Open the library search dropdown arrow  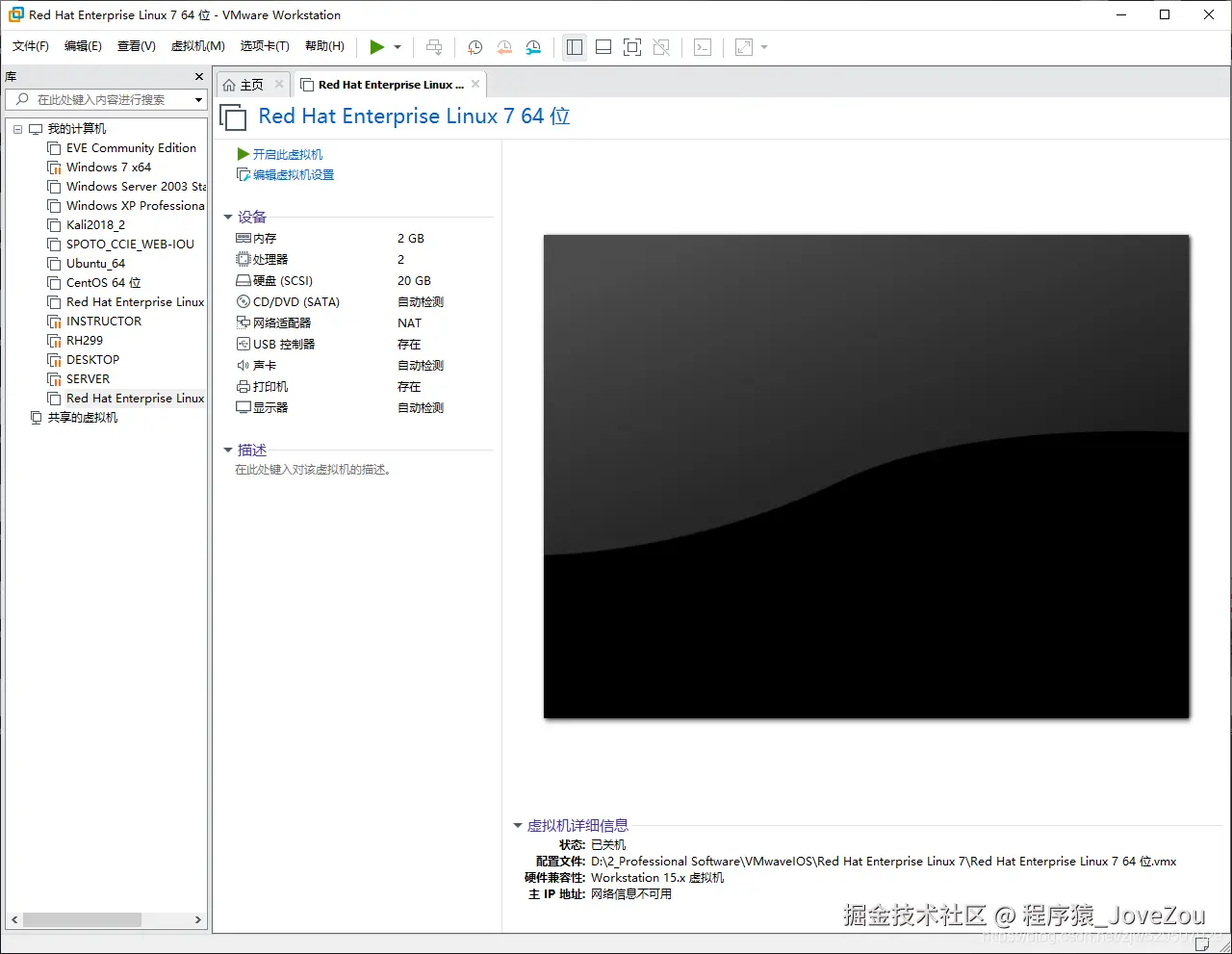199,99
